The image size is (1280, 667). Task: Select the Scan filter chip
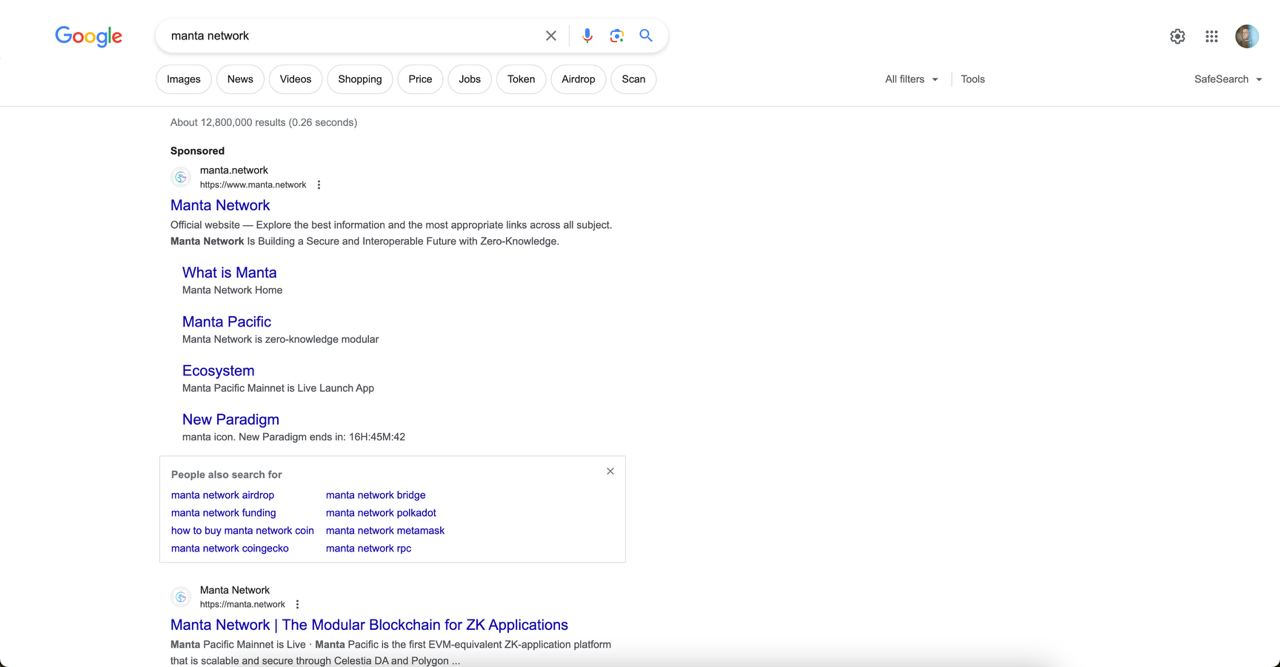click(634, 79)
